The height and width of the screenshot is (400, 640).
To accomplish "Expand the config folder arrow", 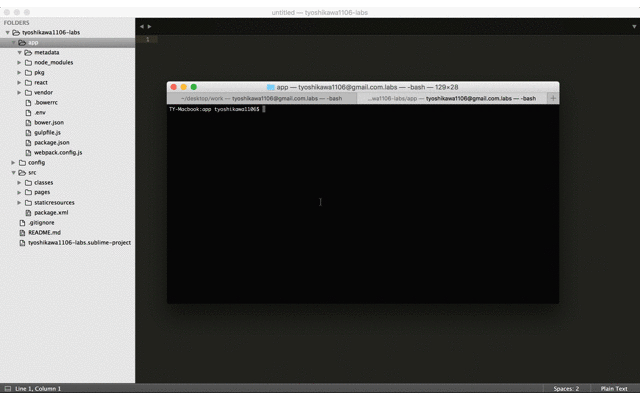I will (x=13, y=162).
